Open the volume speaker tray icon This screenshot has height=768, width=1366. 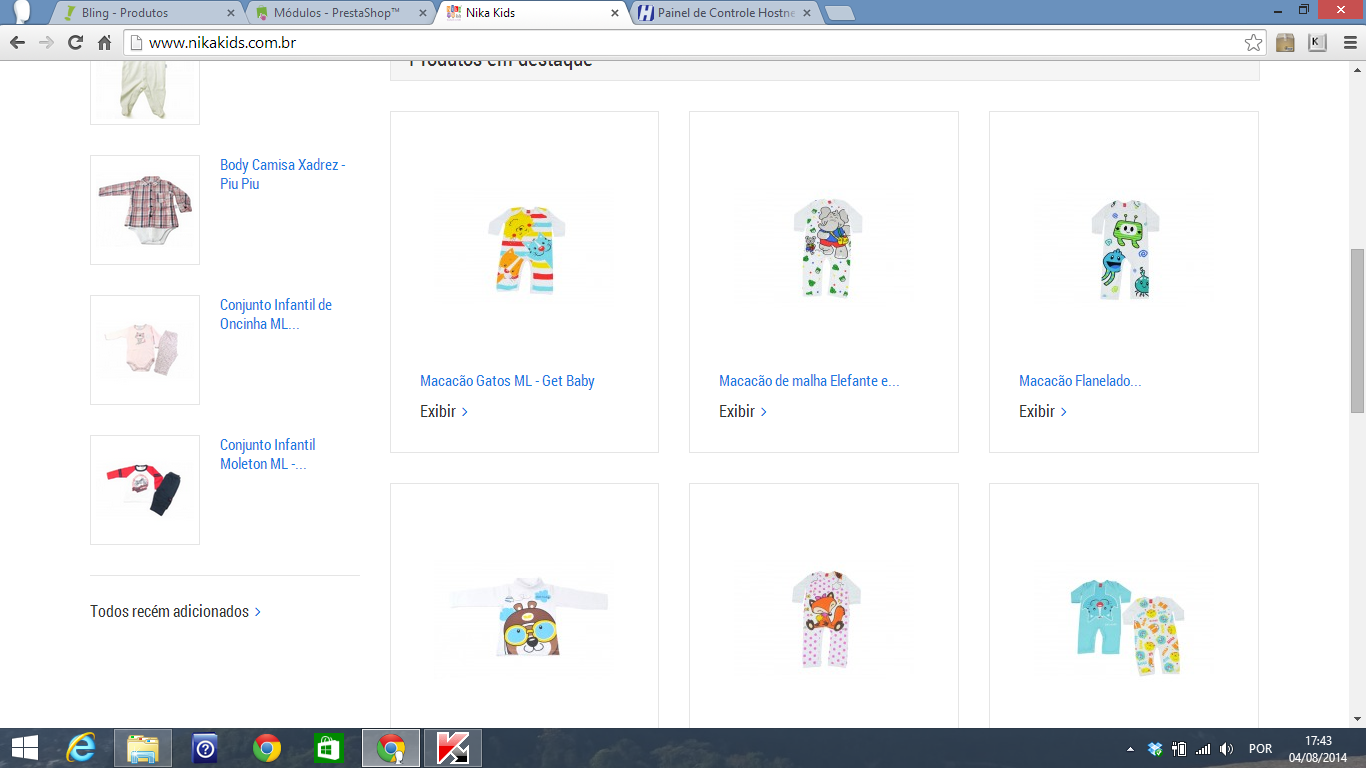pyautogui.click(x=1227, y=749)
